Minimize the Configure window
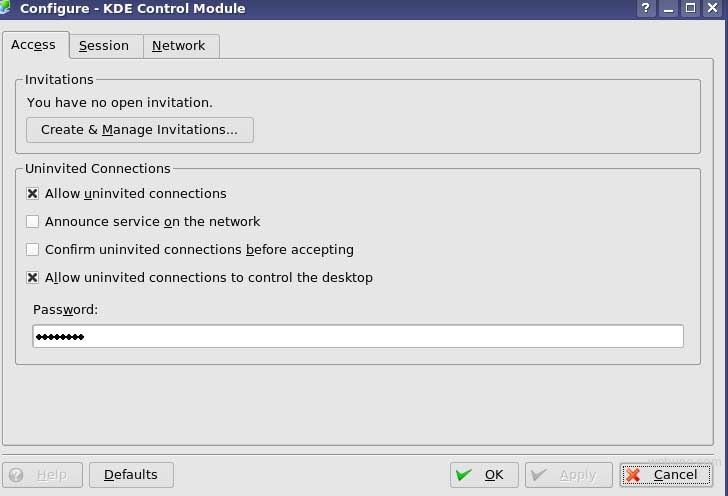 pyautogui.click(x=668, y=8)
